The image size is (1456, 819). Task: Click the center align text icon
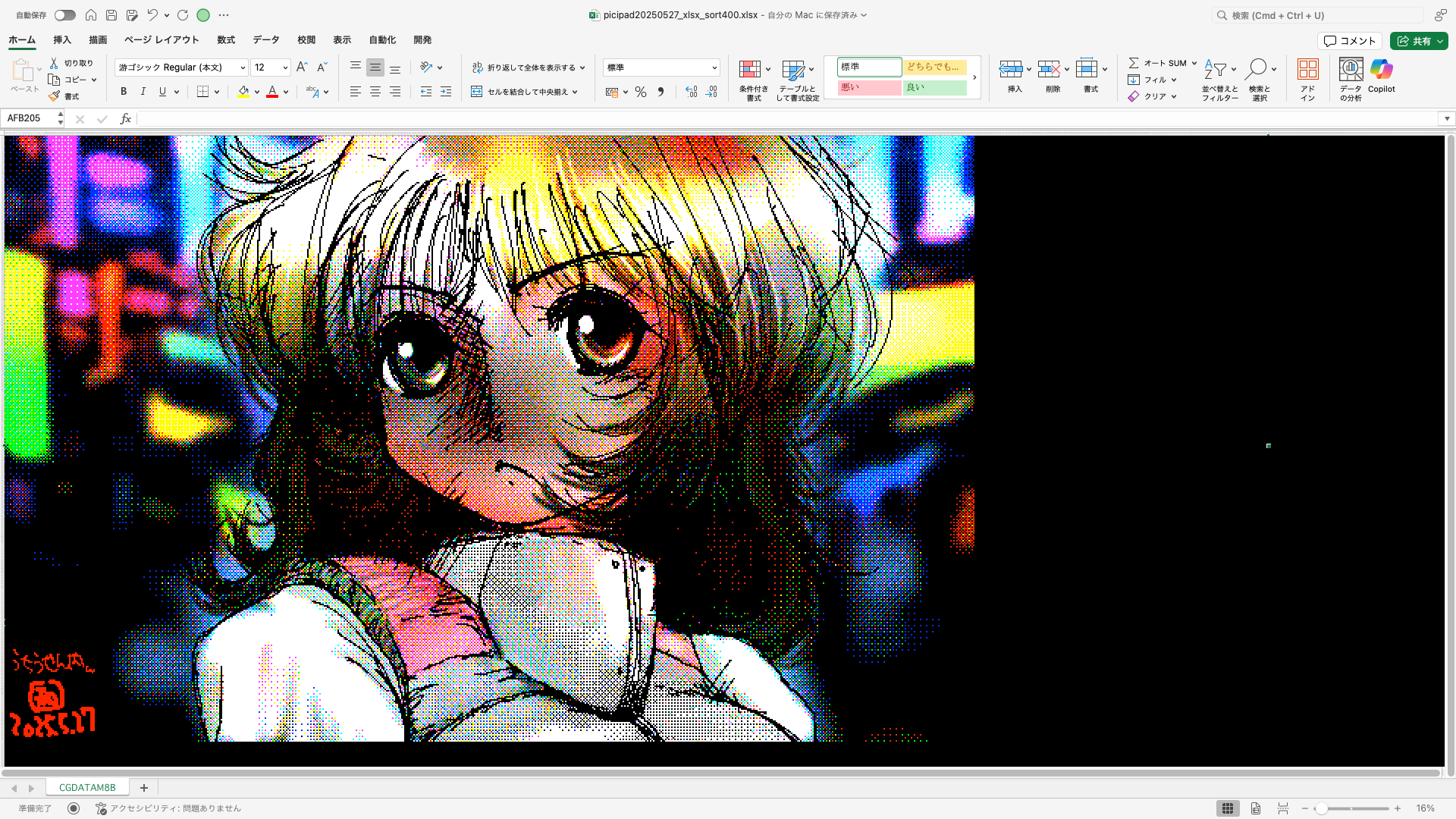(x=375, y=92)
